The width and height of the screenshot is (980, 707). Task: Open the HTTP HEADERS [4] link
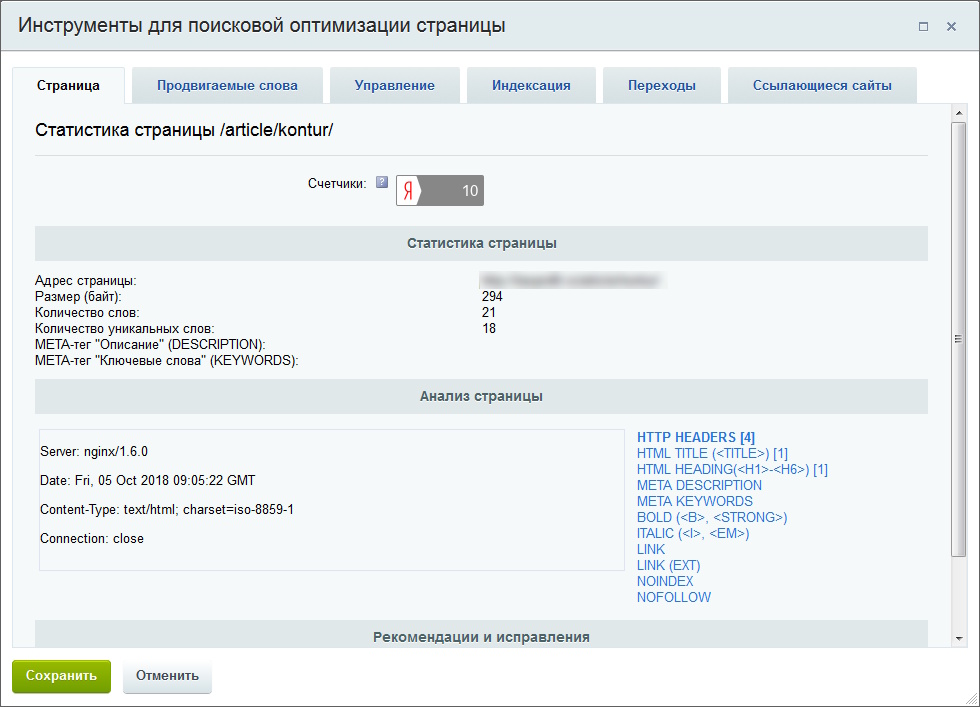point(696,437)
